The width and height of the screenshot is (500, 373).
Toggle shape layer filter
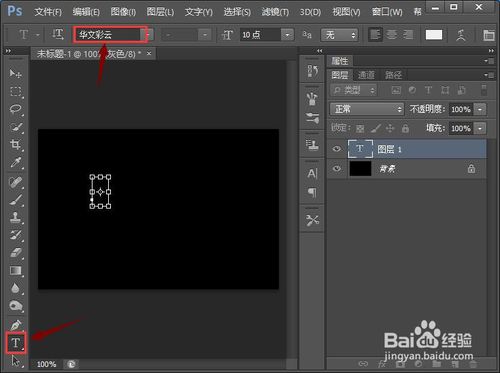tap(445, 90)
